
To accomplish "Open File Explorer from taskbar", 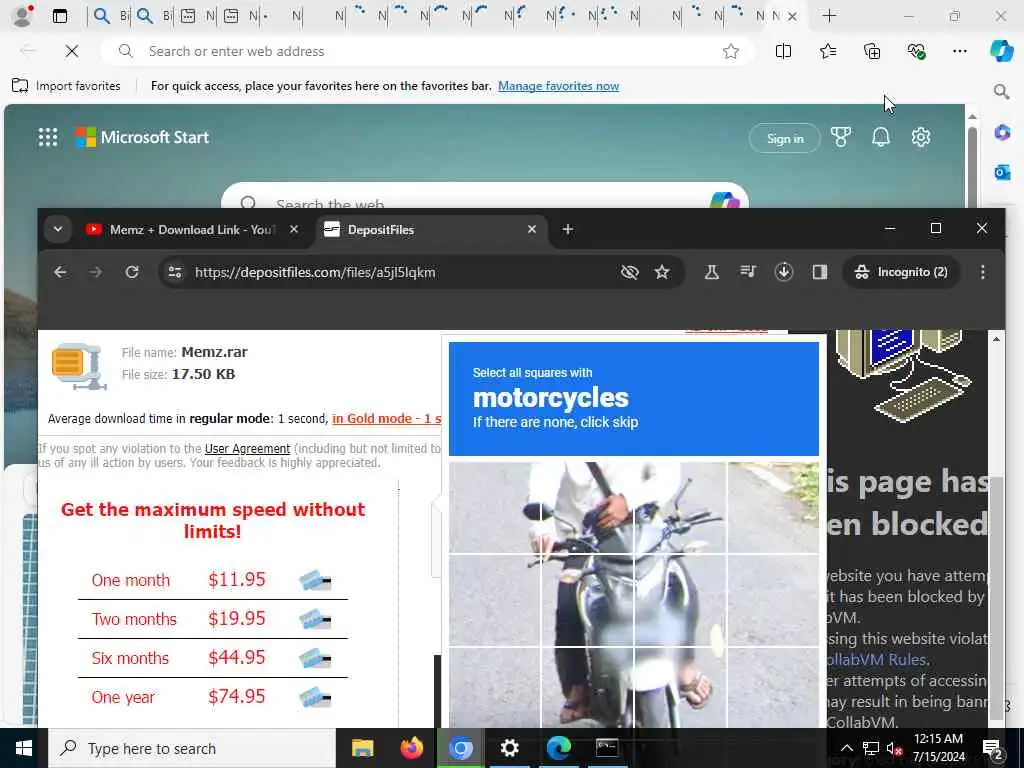I will click(x=362, y=748).
